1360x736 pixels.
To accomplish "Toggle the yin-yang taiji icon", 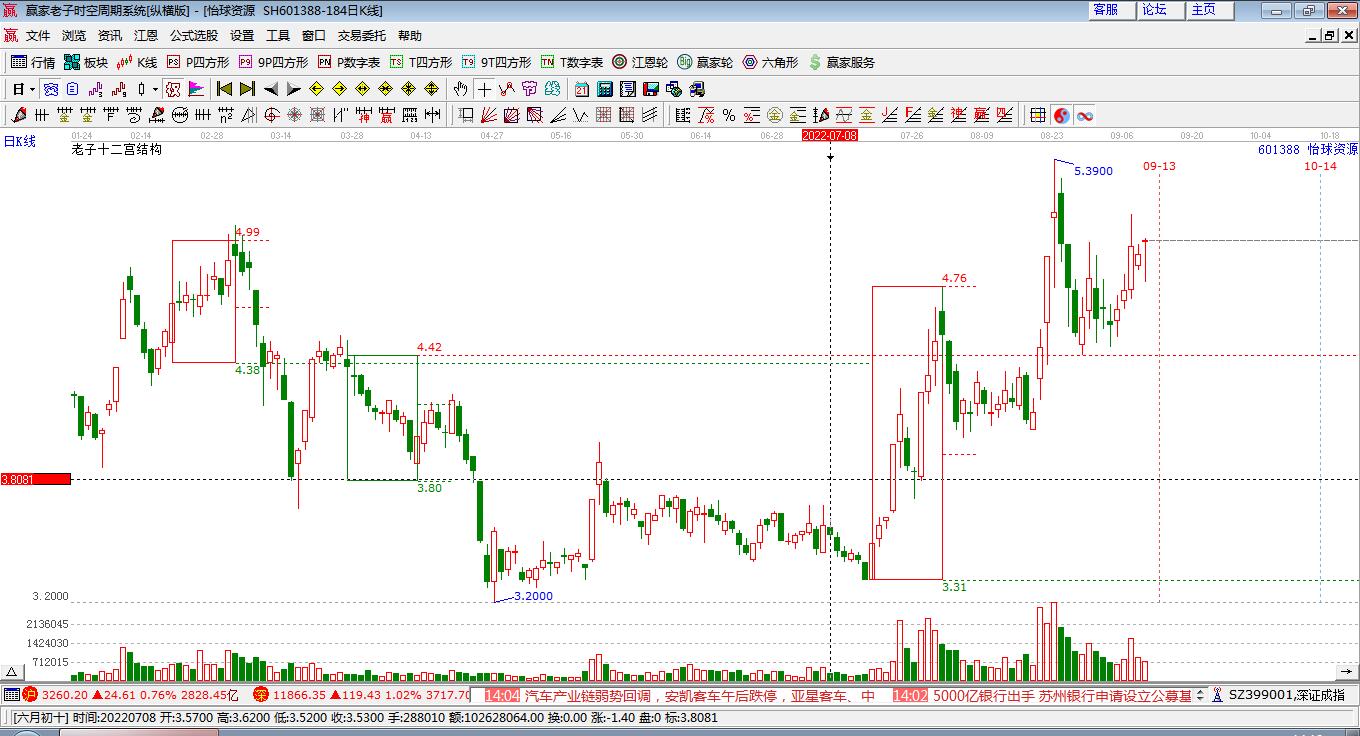I will click(x=1062, y=115).
